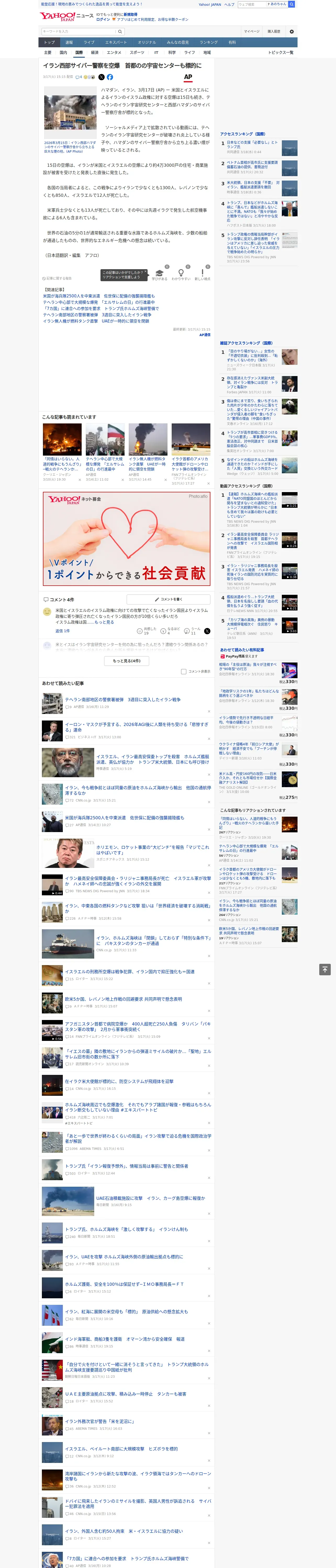This screenshot has width=336, height=1568.
Task: Select the ライブ main tab
Action: click(x=89, y=43)
